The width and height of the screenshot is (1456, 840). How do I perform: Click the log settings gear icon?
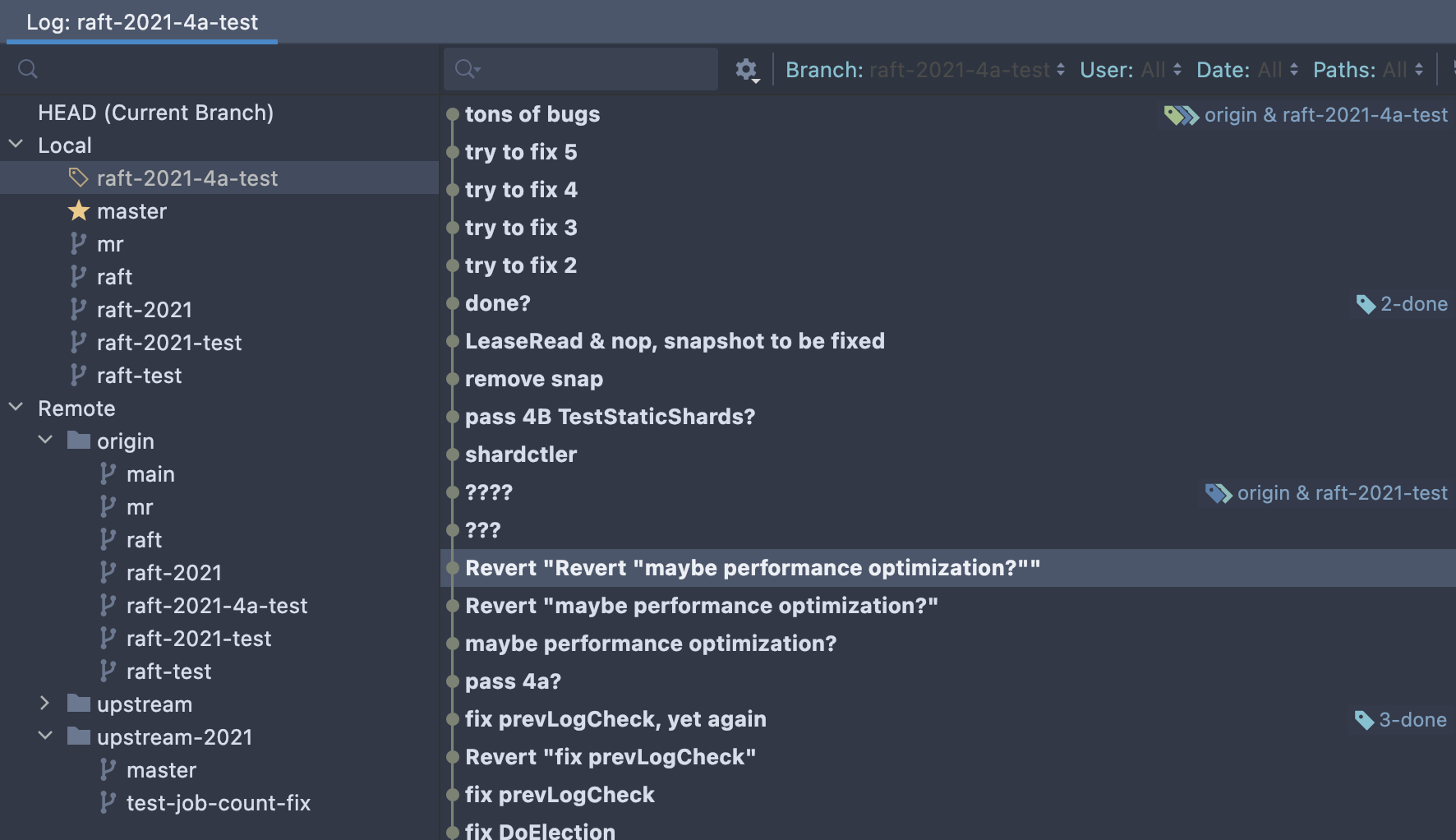click(746, 70)
